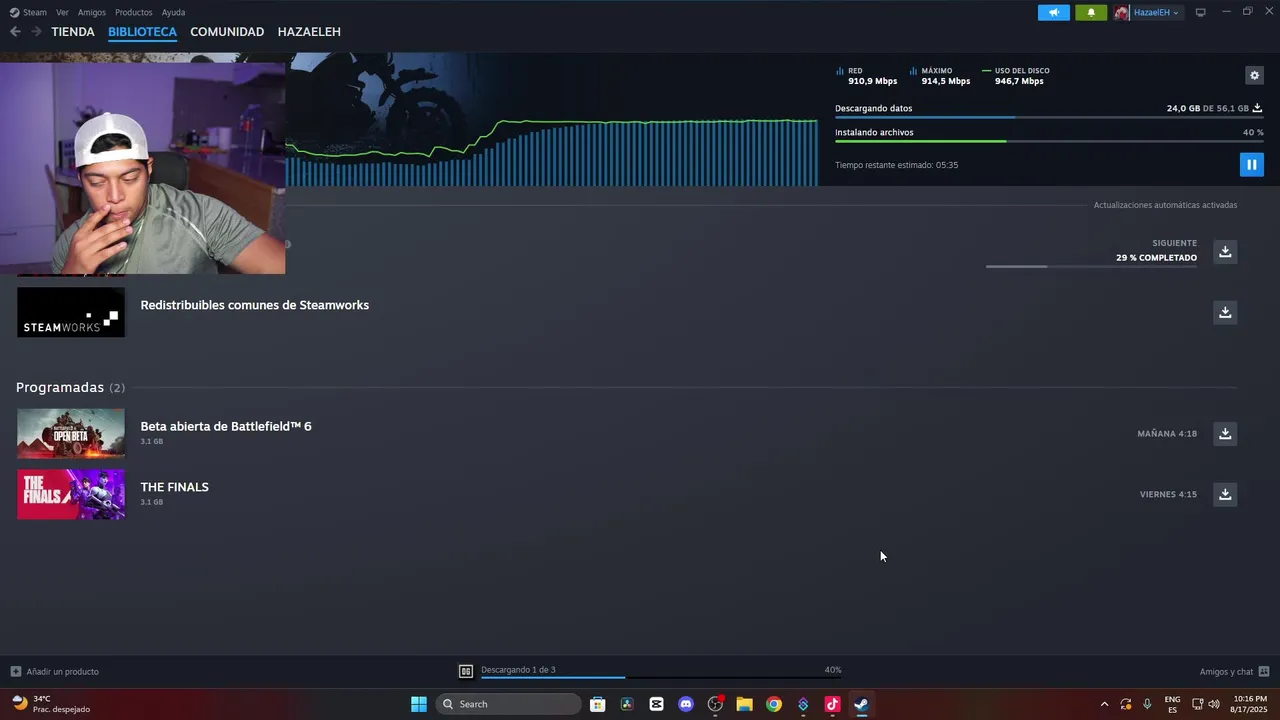Open the Amigos menu
This screenshot has height=720, width=1280.
(92, 12)
